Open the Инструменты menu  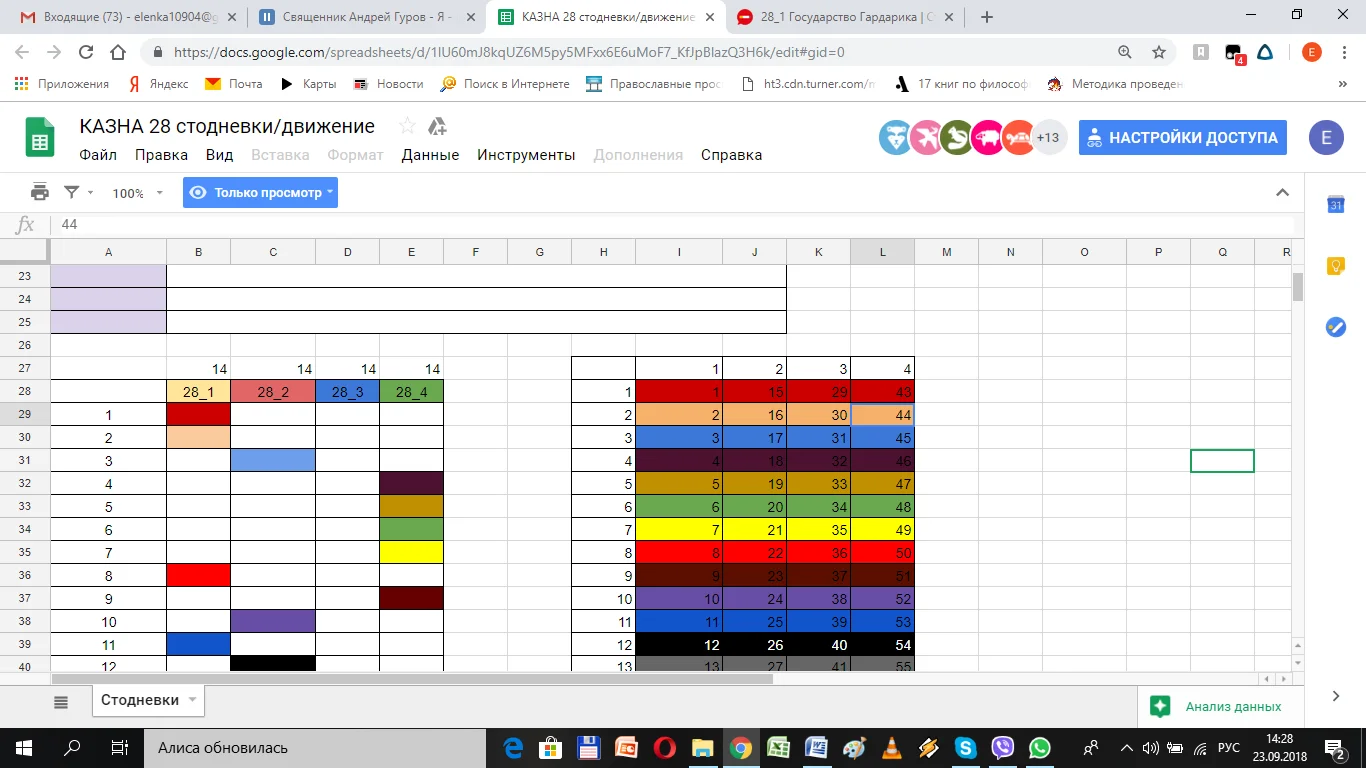(x=526, y=155)
